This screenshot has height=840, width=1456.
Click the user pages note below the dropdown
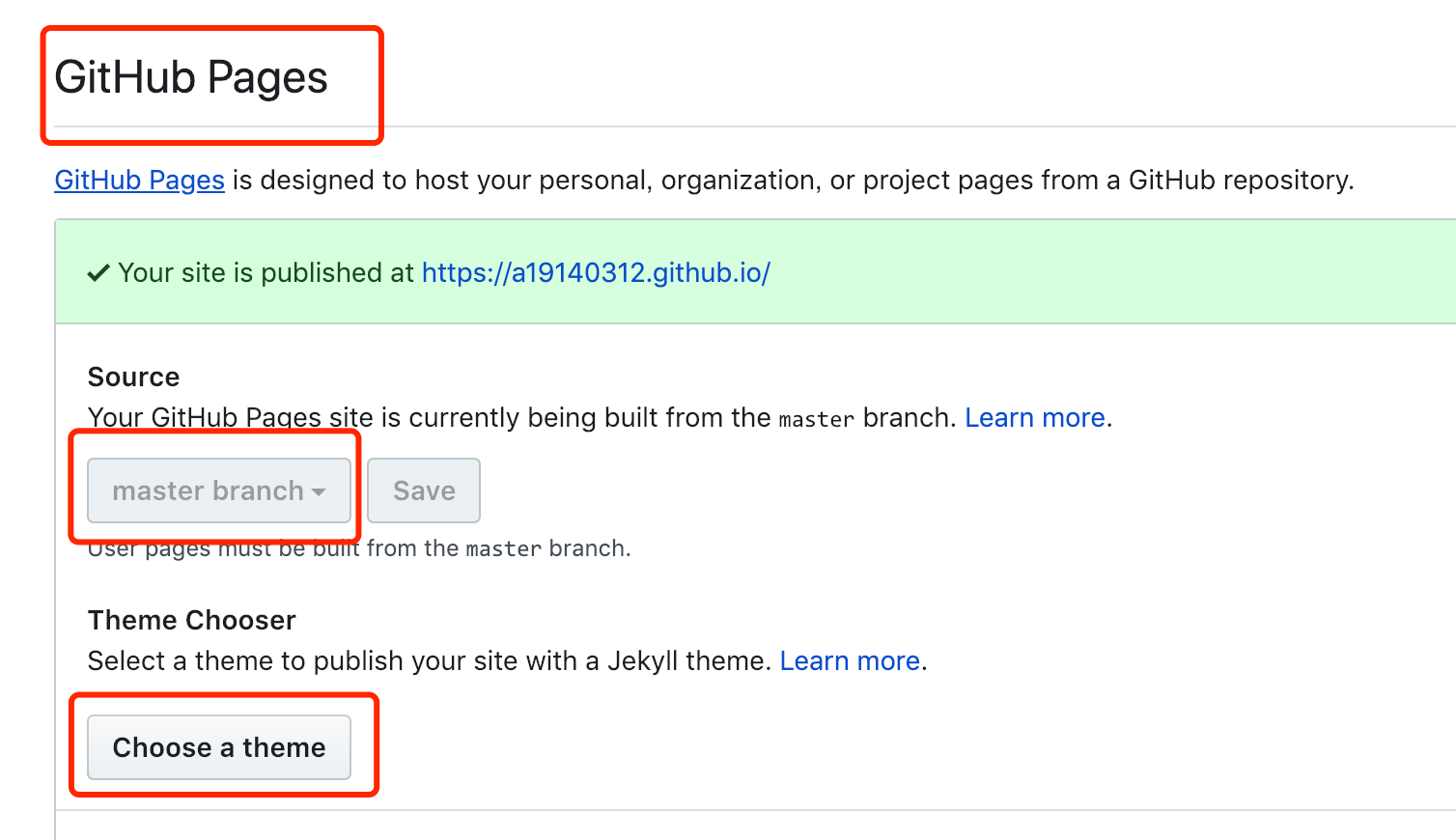click(358, 547)
